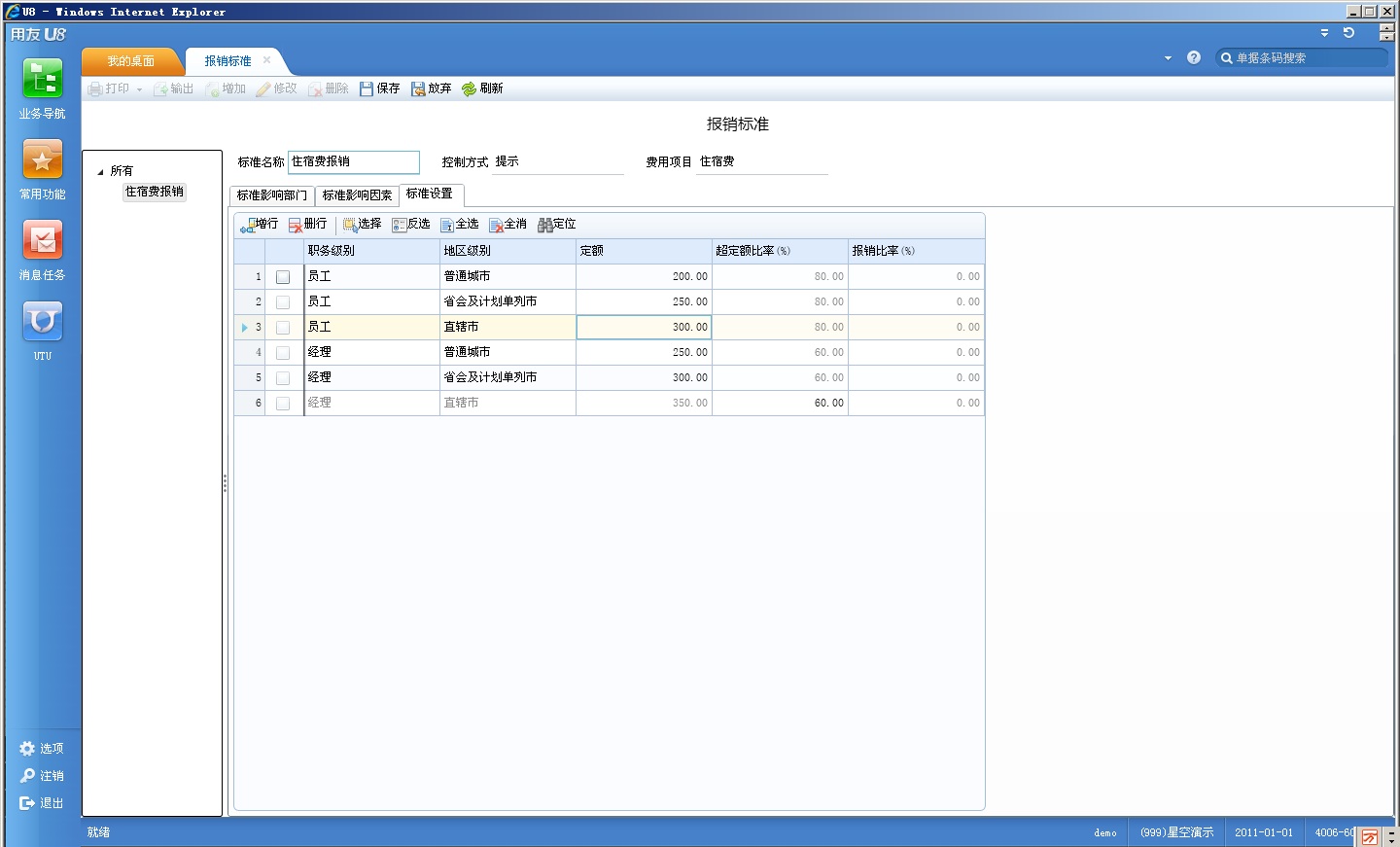Open the 常用功能 star icon
This screenshot has height=847, width=1400.
pyautogui.click(x=43, y=159)
